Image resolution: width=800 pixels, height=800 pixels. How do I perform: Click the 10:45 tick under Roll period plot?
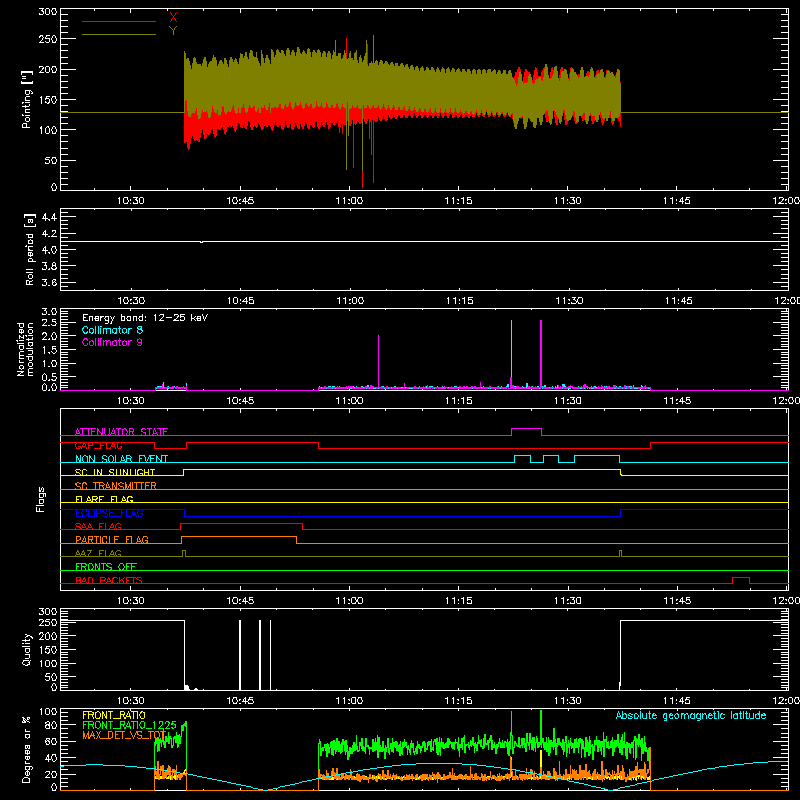click(240, 301)
